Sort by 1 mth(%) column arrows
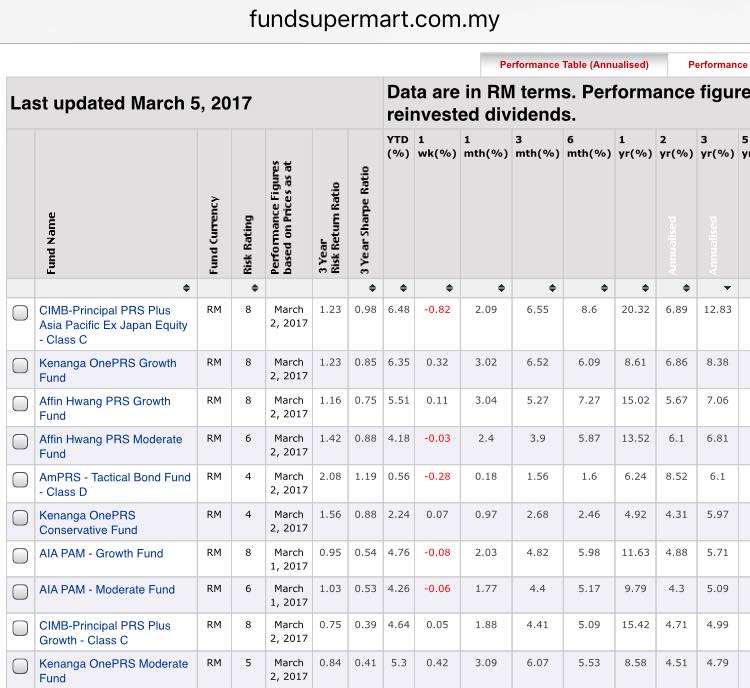750x688 pixels. coord(501,288)
